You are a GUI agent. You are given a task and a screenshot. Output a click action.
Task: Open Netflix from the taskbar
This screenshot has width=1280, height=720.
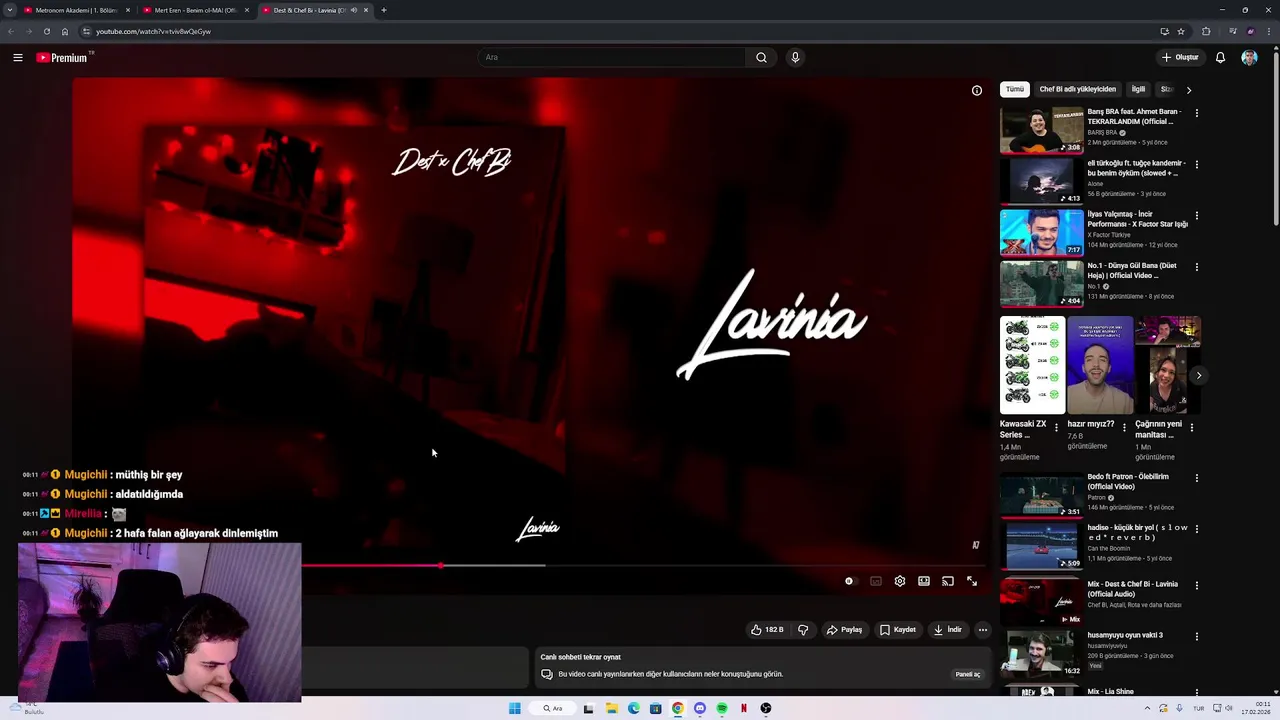744,708
